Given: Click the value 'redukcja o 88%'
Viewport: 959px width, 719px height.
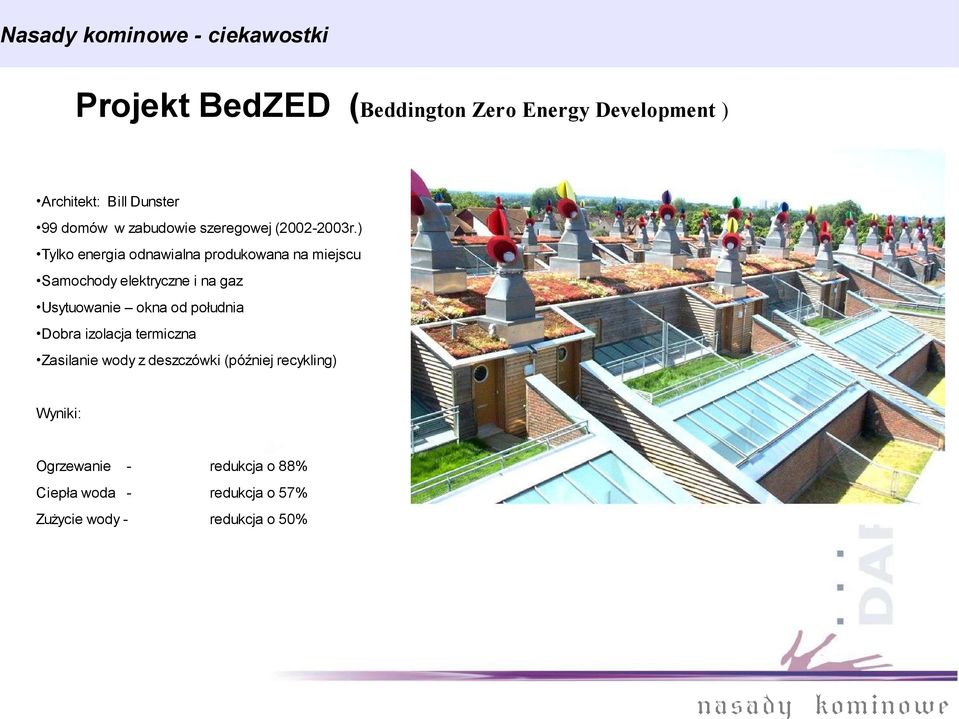Looking at the screenshot, I should click(258, 466).
